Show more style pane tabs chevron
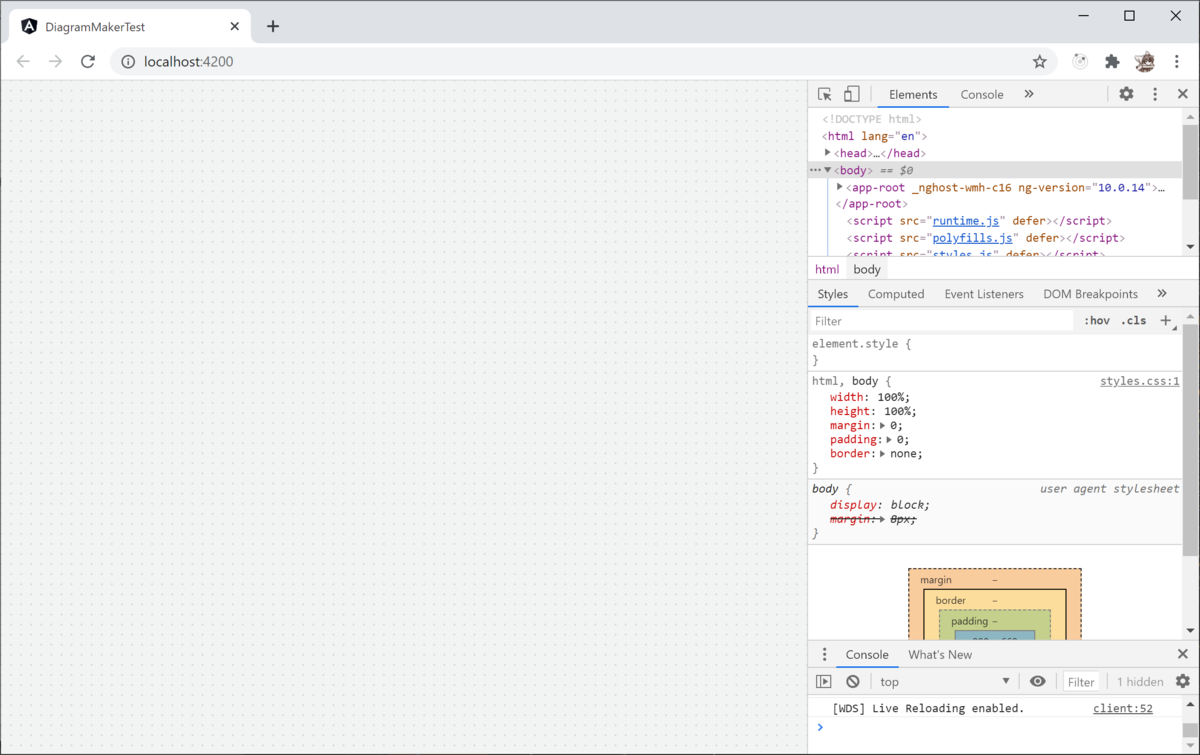Screen dimensions: 1200x755 point(1162,294)
